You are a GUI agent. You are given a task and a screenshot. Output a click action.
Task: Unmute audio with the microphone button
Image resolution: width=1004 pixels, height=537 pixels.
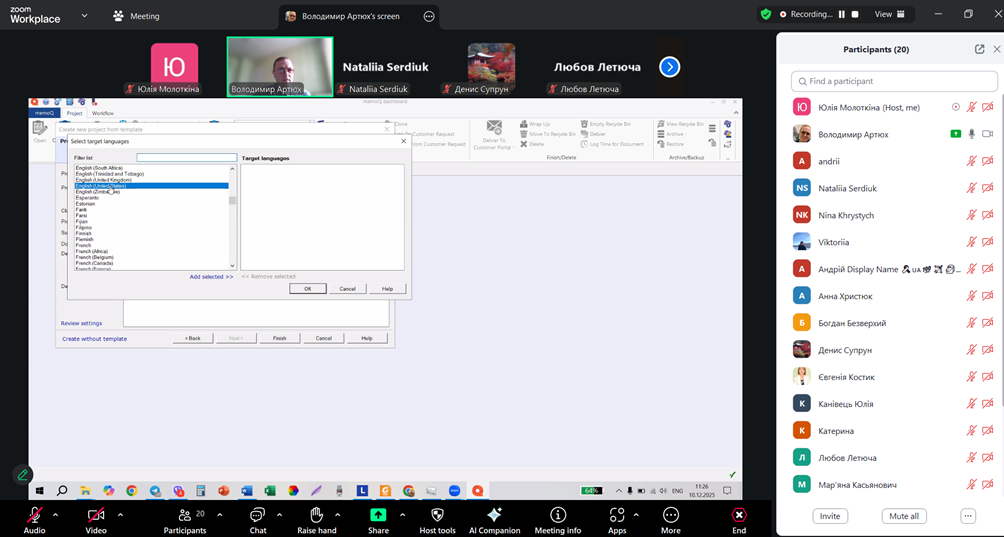pyautogui.click(x=34, y=515)
